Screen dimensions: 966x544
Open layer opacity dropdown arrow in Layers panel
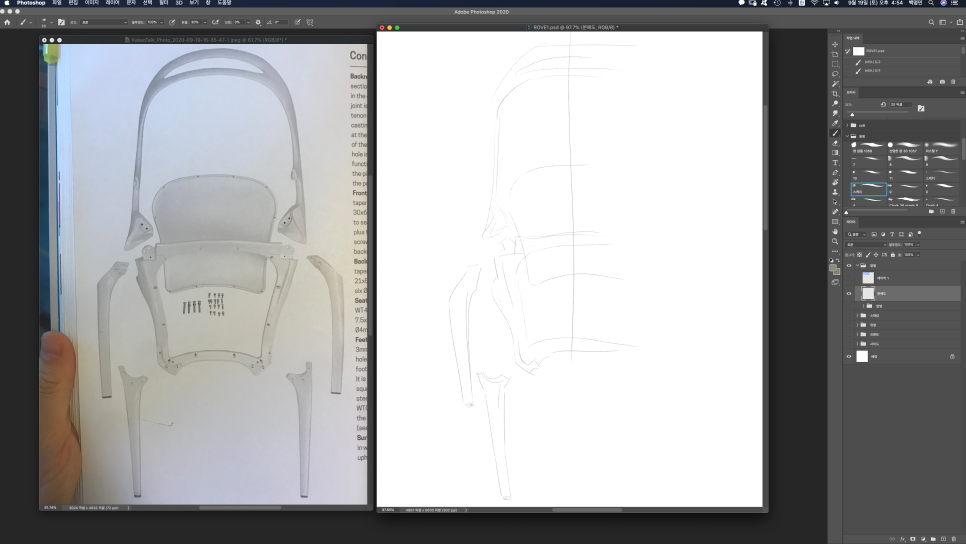[918, 245]
